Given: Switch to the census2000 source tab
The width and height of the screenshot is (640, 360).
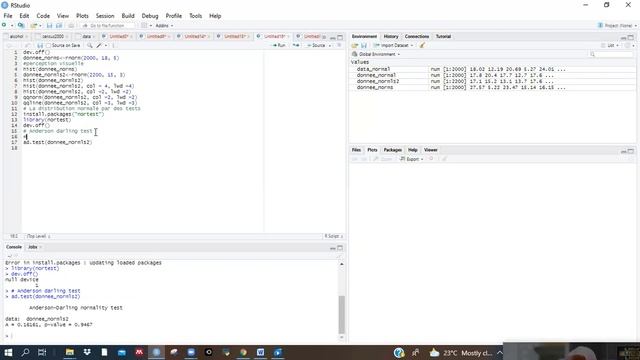Looking at the screenshot, I should pos(53,36).
